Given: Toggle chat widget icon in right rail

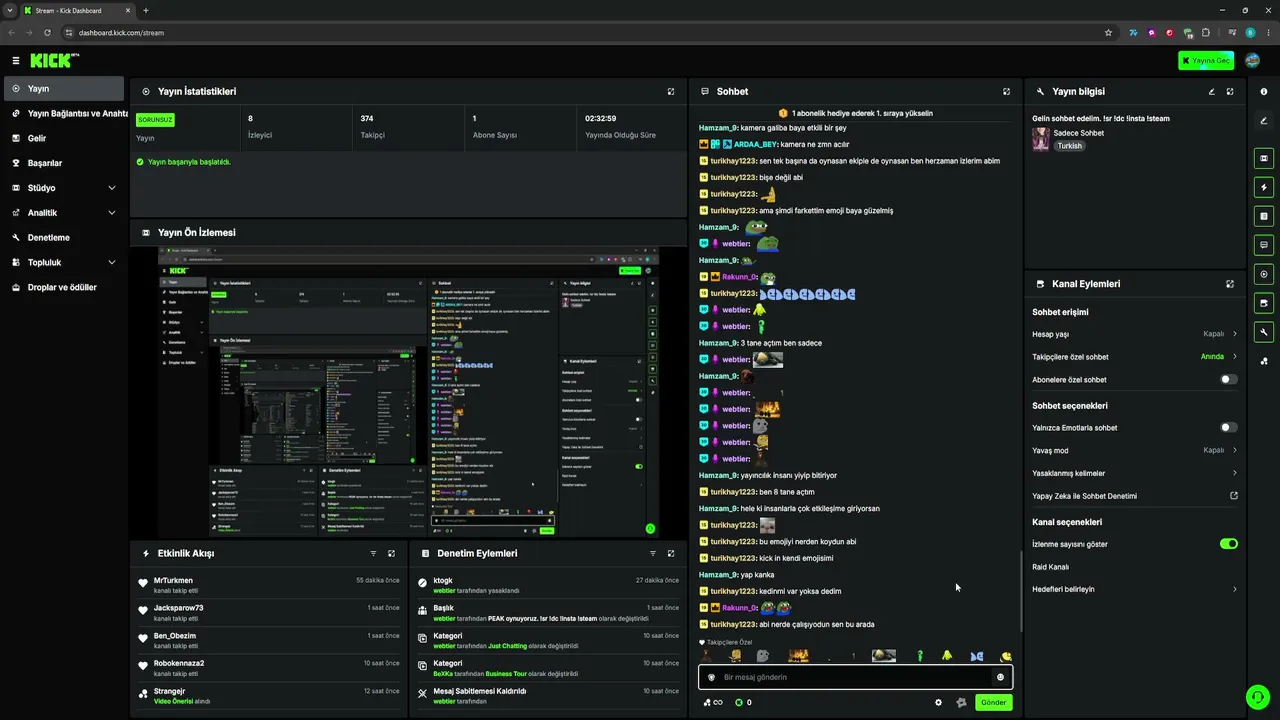Looking at the screenshot, I should [1264, 245].
